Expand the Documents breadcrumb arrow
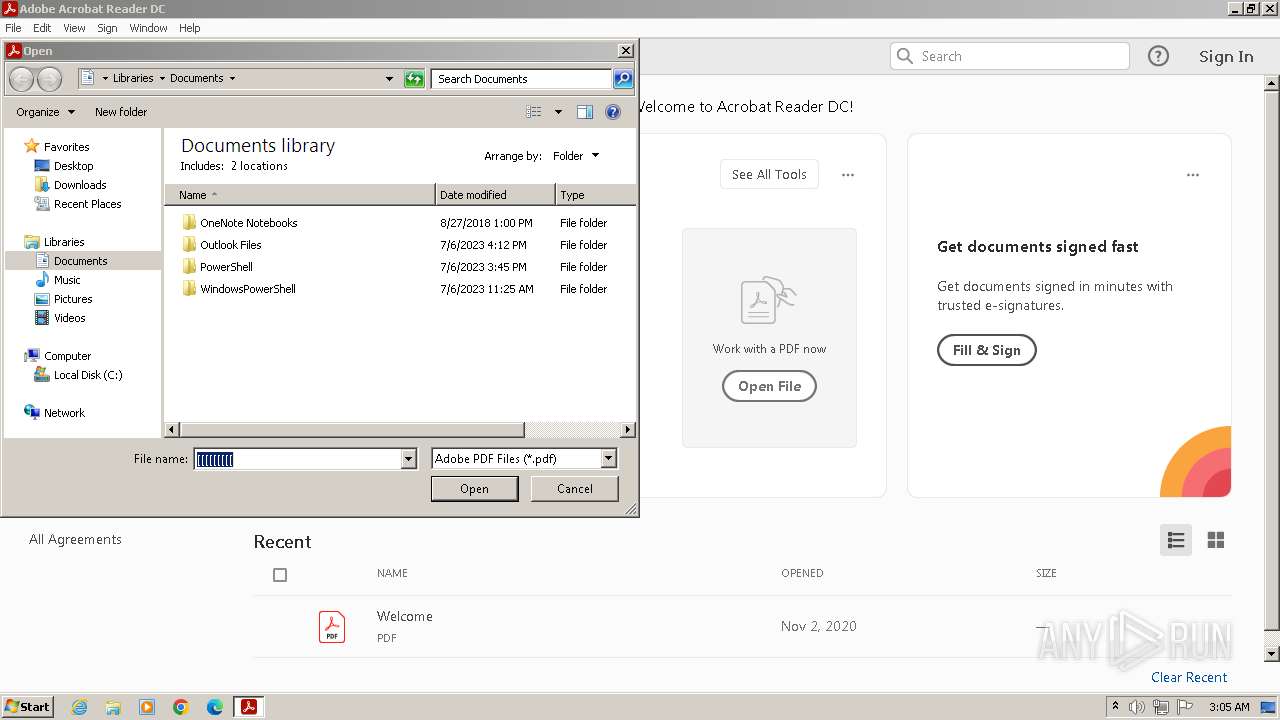1280x720 pixels. (x=232, y=78)
